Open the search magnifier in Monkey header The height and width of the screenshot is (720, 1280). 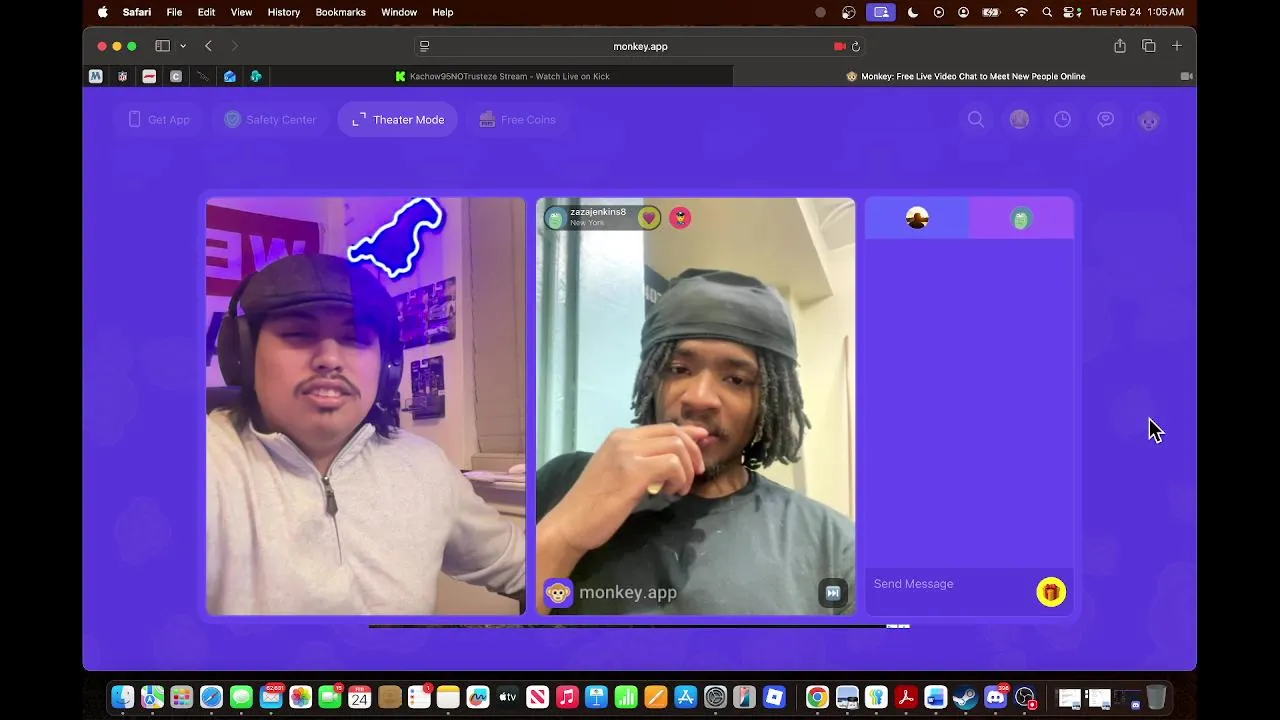coord(976,119)
